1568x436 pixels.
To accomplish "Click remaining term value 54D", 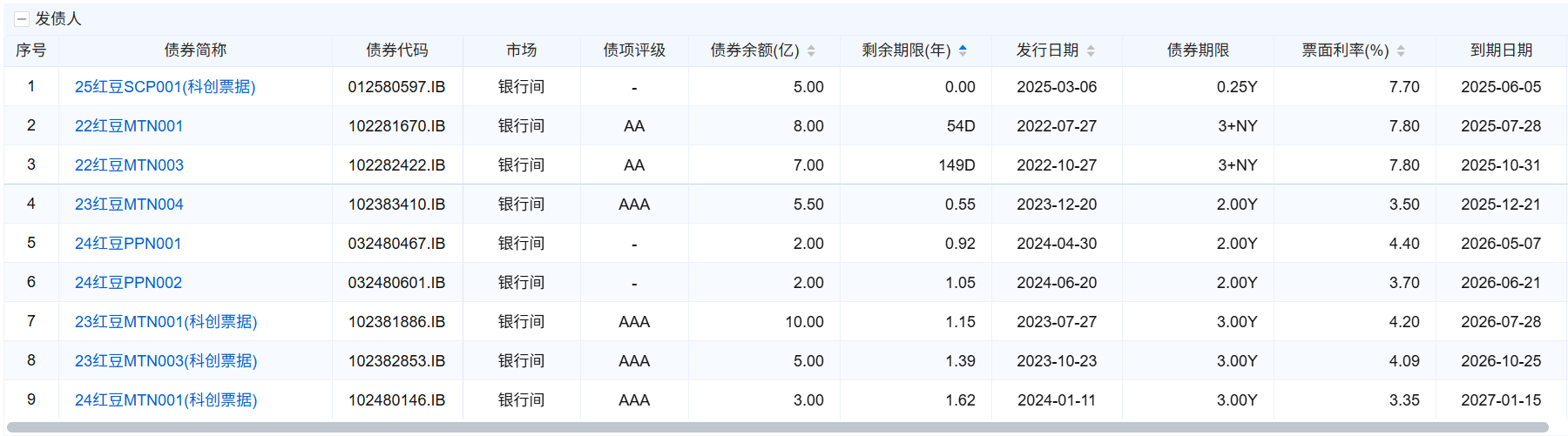I will click(961, 126).
